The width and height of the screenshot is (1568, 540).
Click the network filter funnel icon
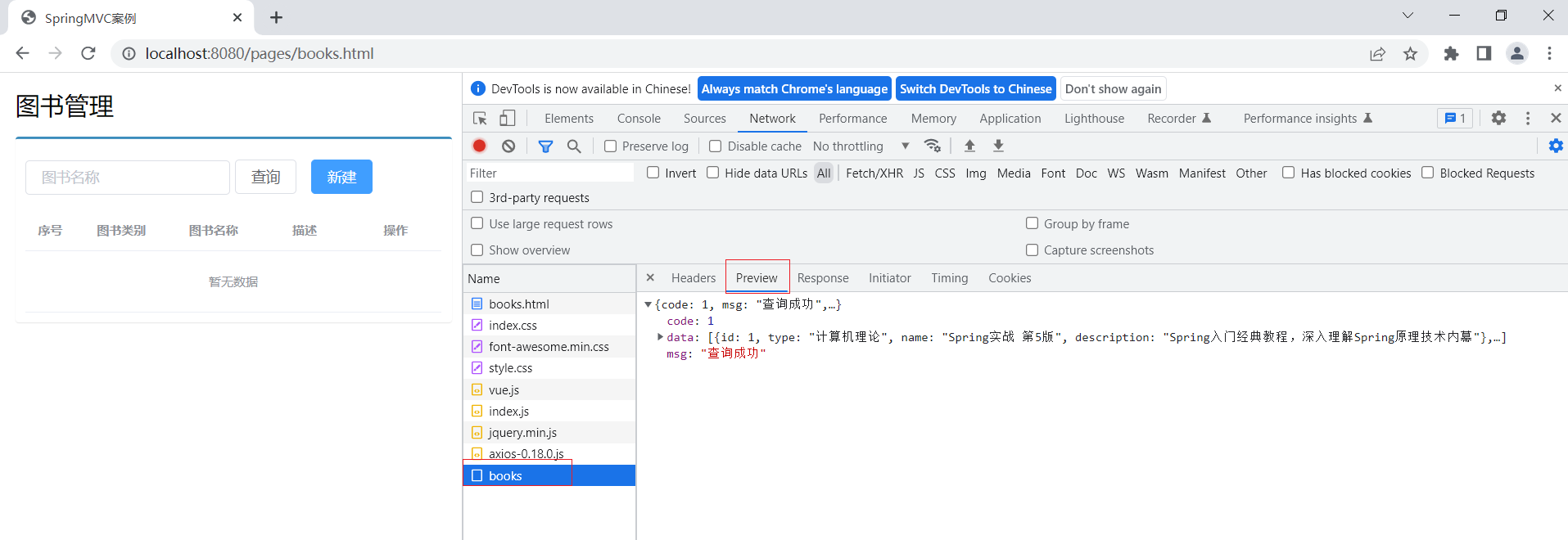(x=545, y=146)
